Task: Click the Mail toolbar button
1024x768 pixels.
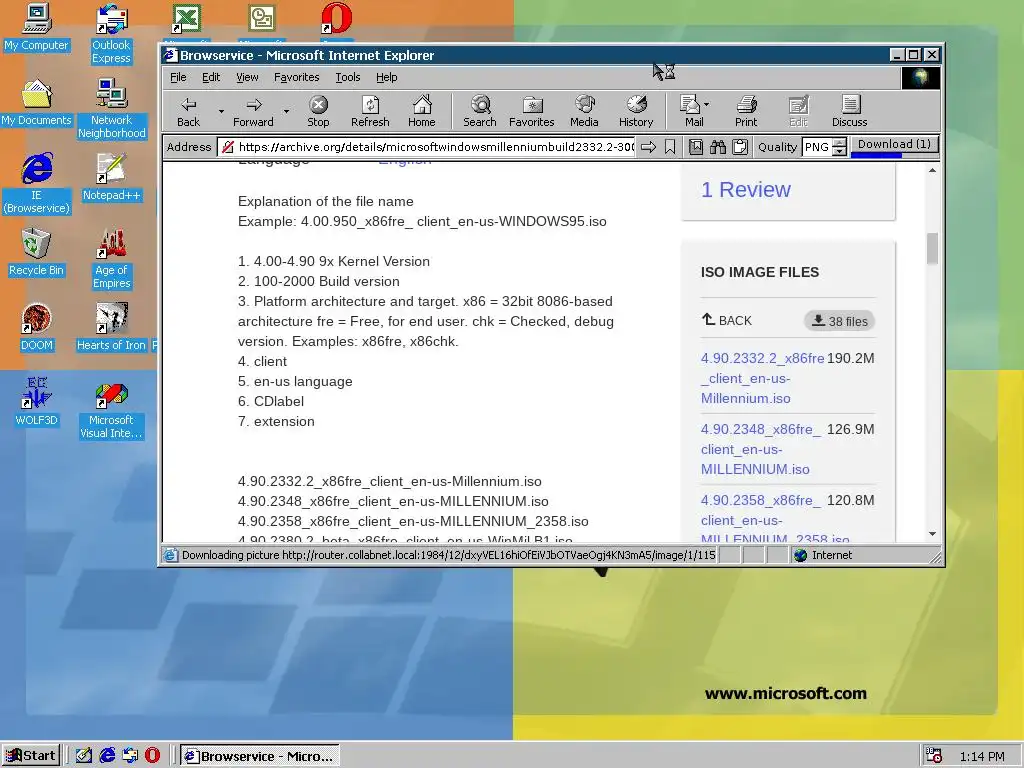Action: tap(691, 111)
